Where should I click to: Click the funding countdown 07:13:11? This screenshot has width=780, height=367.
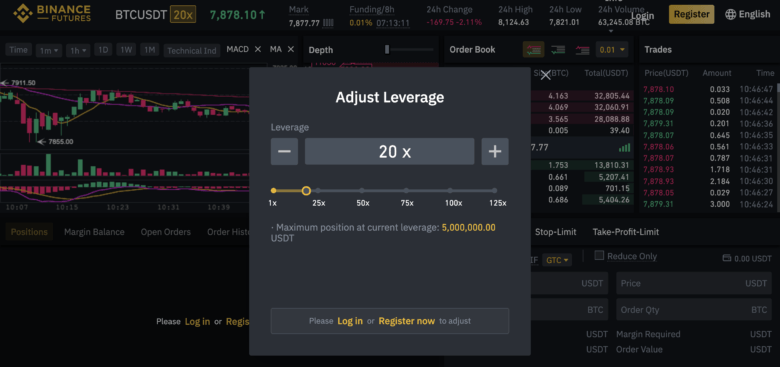[x=393, y=23]
